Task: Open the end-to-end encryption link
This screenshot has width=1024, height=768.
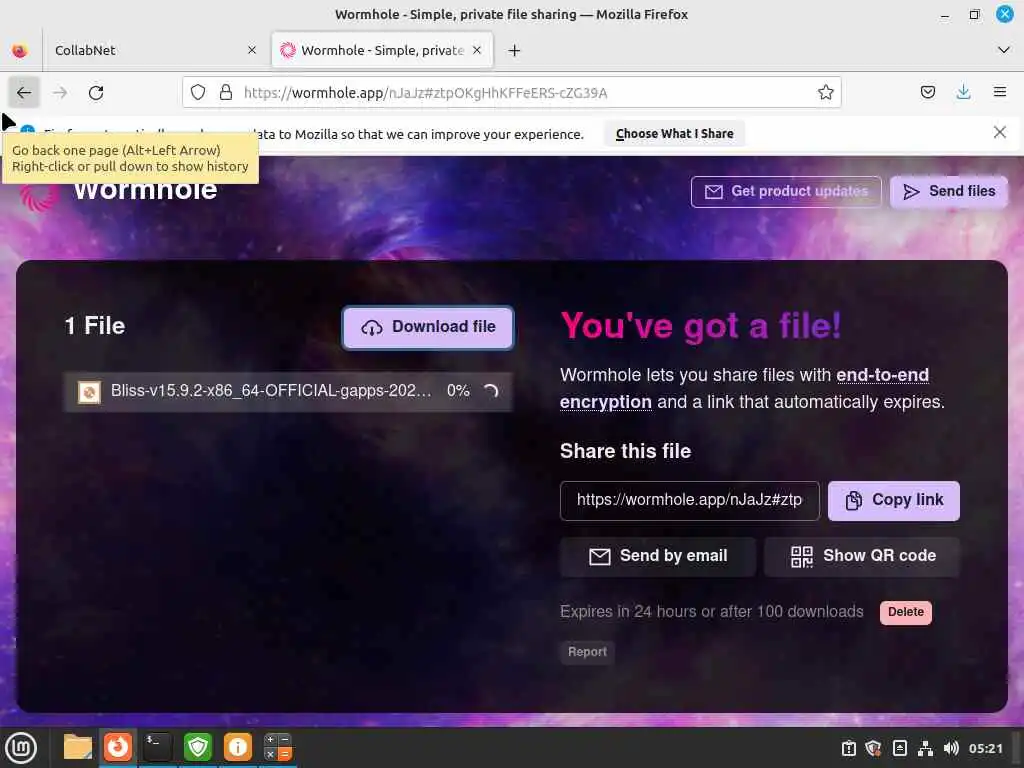Action: pos(744,389)
